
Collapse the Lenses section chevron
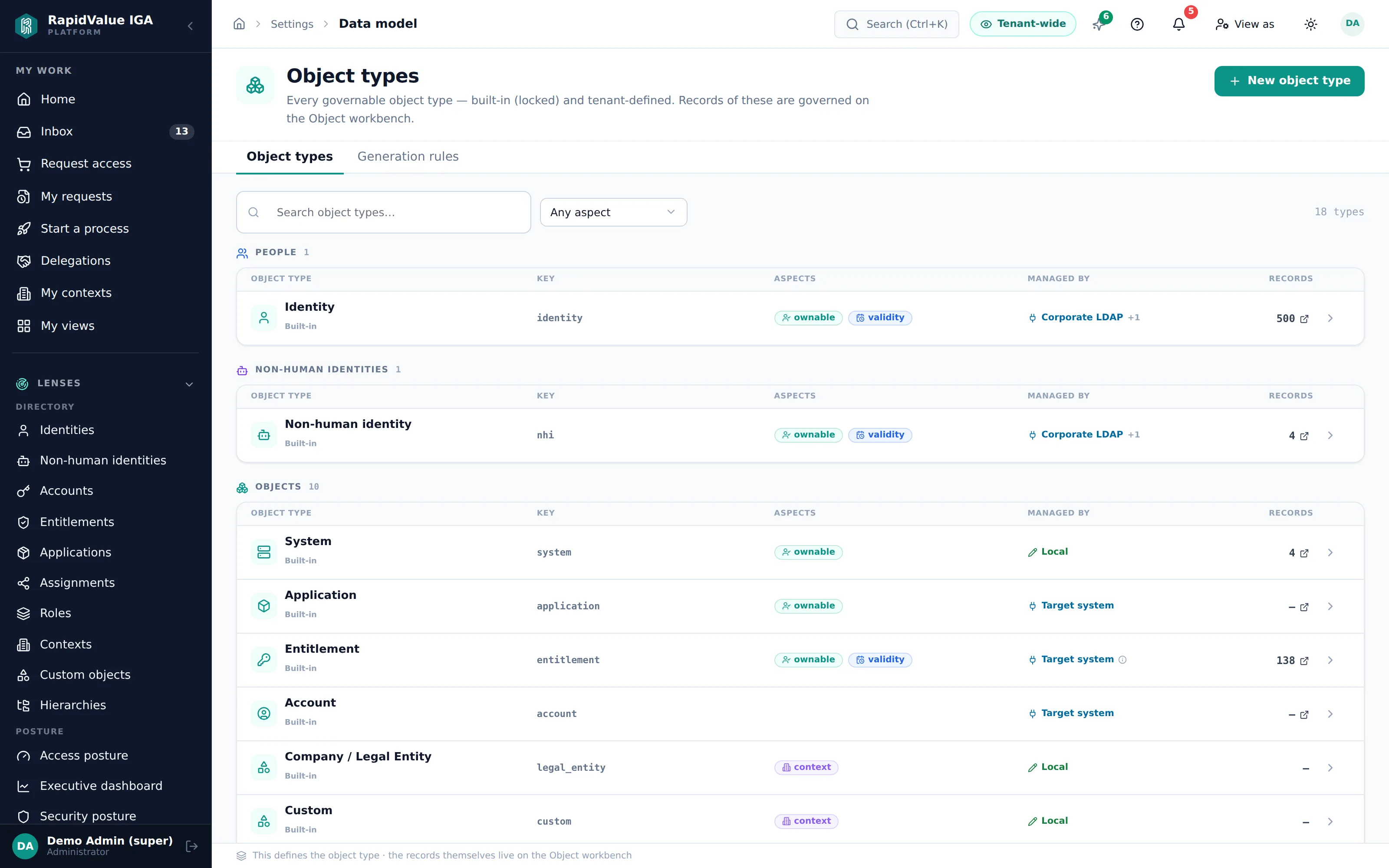(189, 384)
